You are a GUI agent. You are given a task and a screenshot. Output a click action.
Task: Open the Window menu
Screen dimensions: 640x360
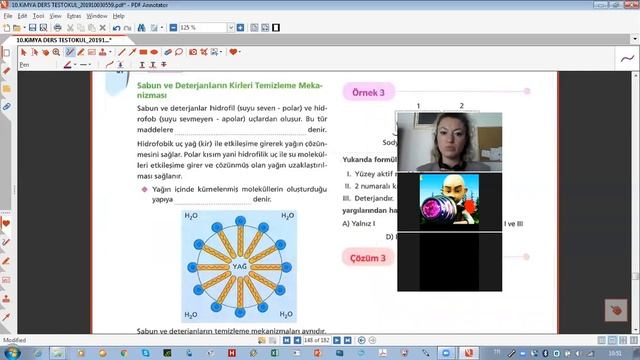point(97,16)
